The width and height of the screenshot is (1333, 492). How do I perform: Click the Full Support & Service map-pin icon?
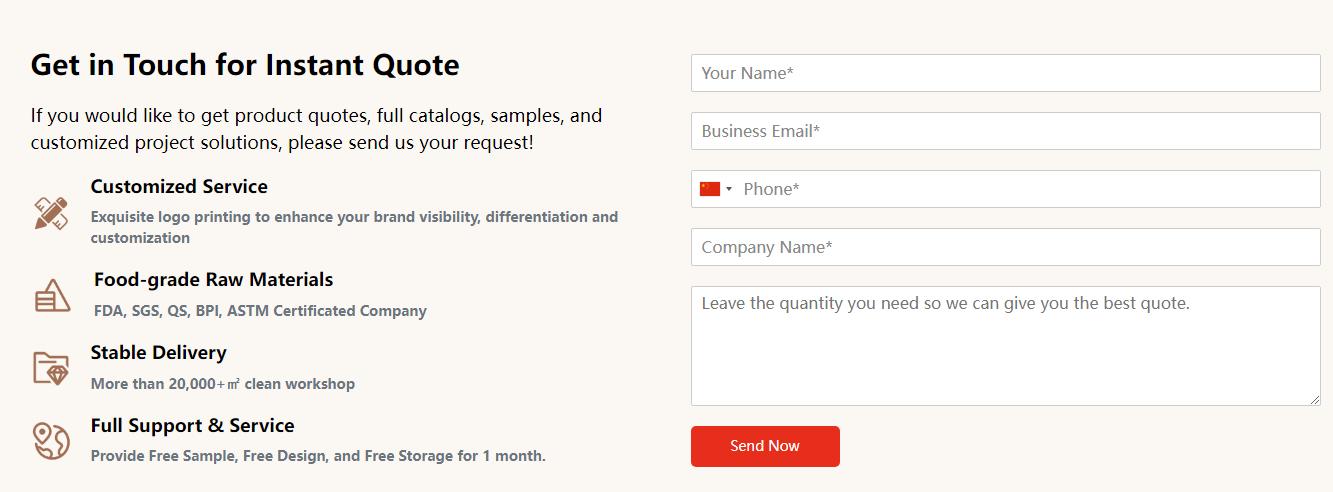51,441
